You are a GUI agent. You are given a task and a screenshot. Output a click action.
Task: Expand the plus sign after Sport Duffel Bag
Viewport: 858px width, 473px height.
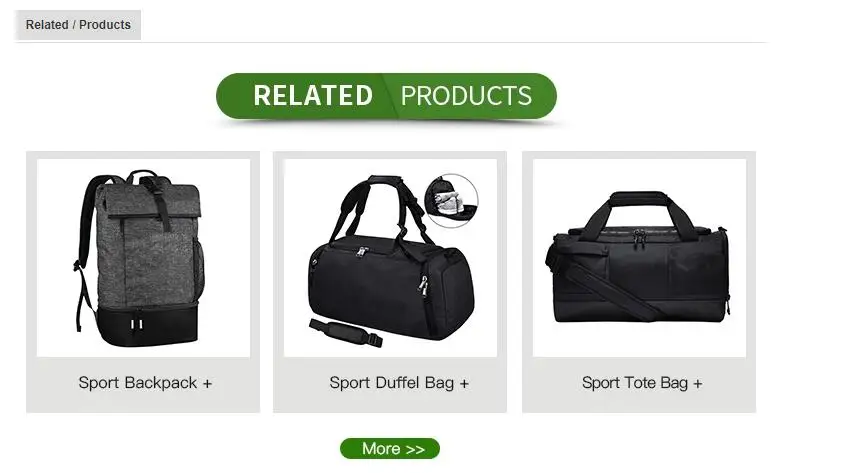(464, 384)
